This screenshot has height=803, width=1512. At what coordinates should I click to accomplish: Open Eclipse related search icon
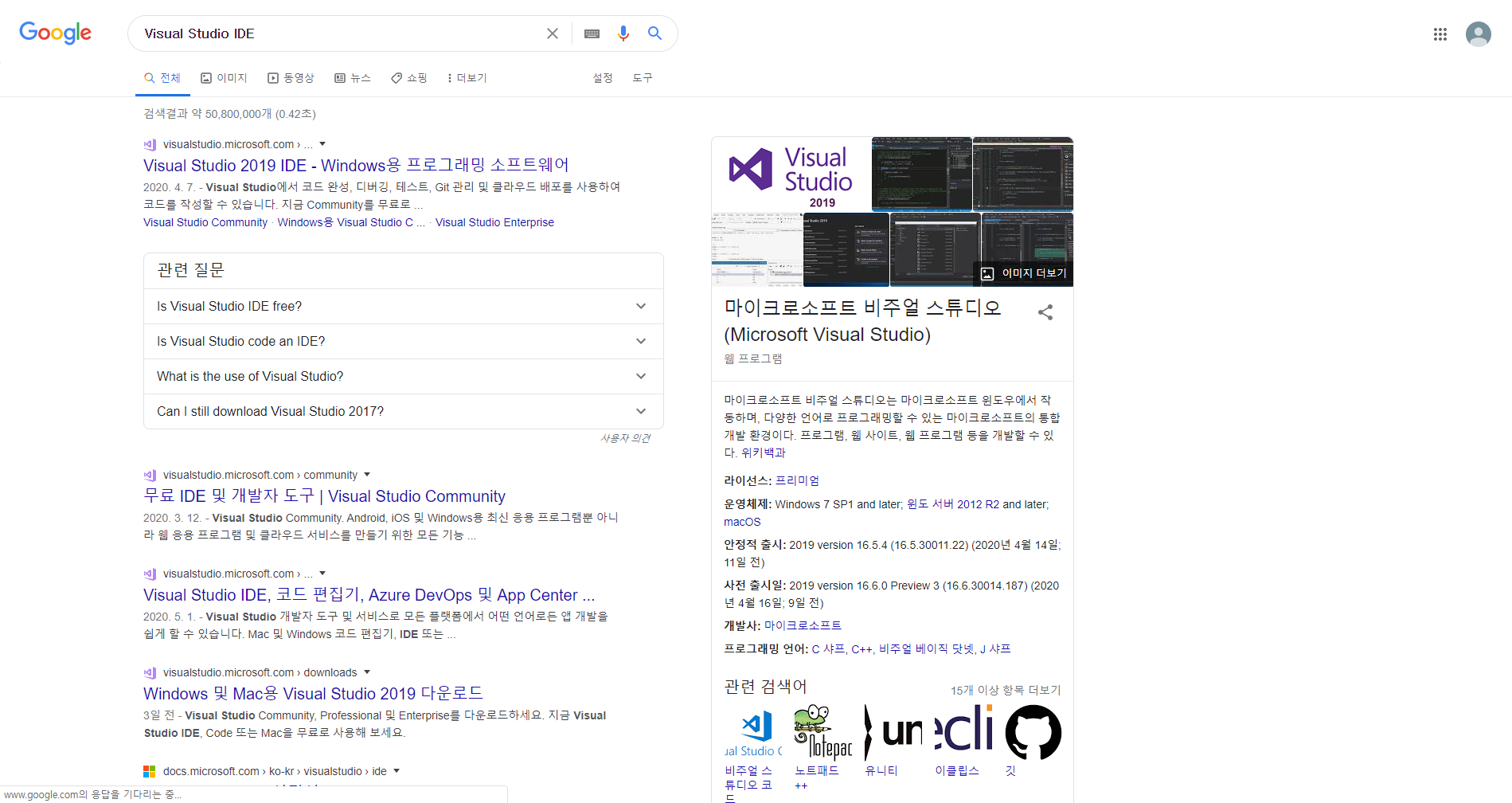point(963,731)
